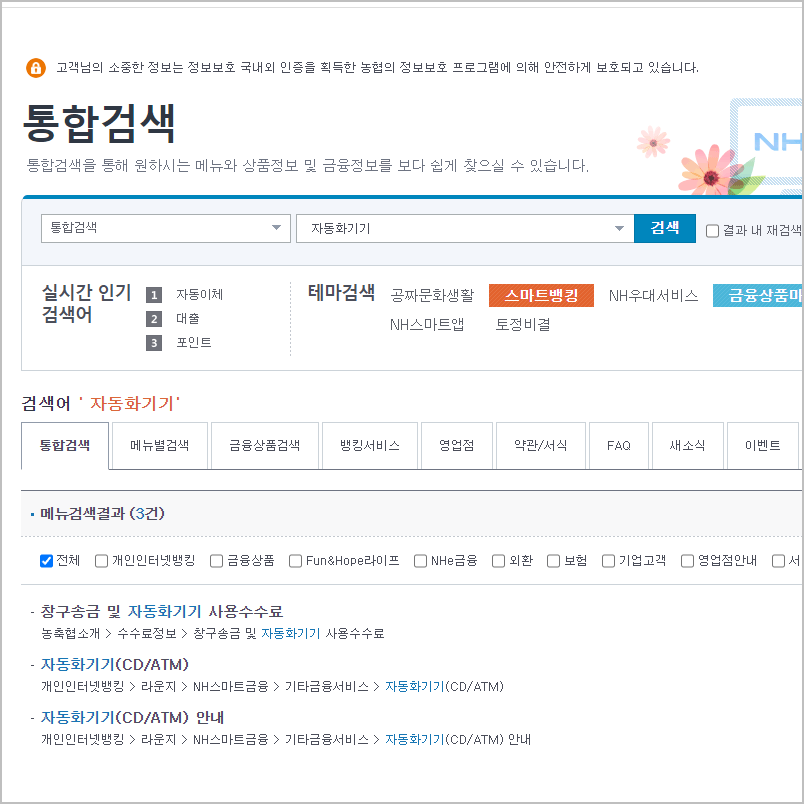Switch to the FAQ tab
The height and width of the screenshot is (804, 804).
[x=618, y=446]
